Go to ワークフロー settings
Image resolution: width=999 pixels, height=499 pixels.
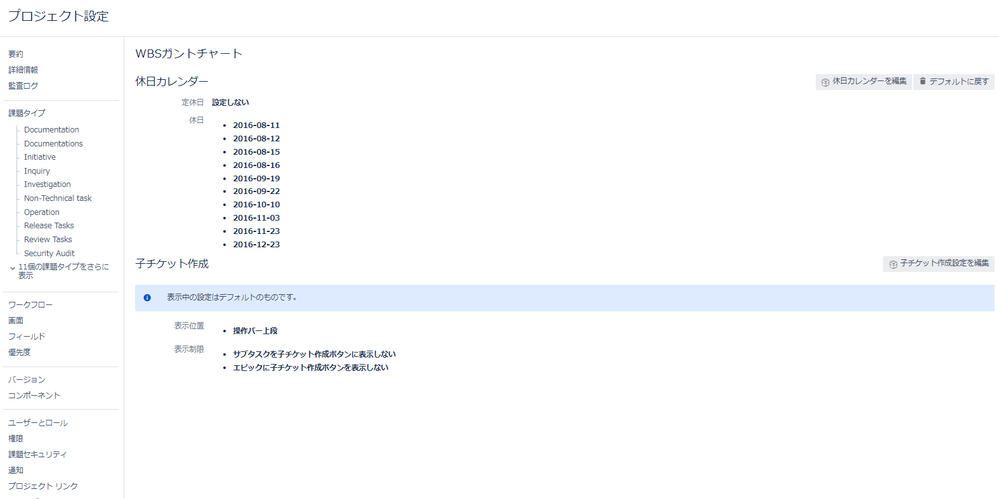tap(30, 304)
